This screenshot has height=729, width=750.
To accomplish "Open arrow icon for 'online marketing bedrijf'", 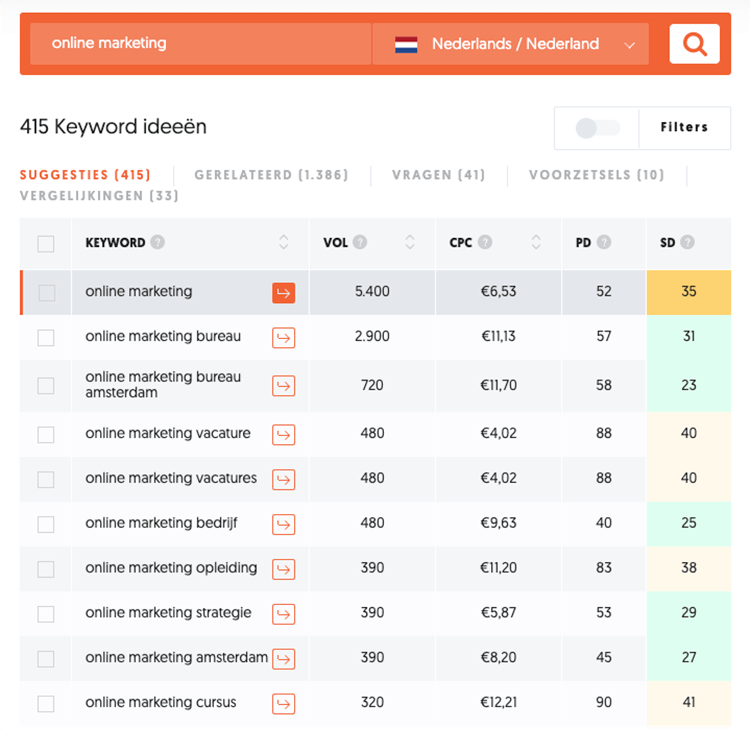I will [284, 524].
